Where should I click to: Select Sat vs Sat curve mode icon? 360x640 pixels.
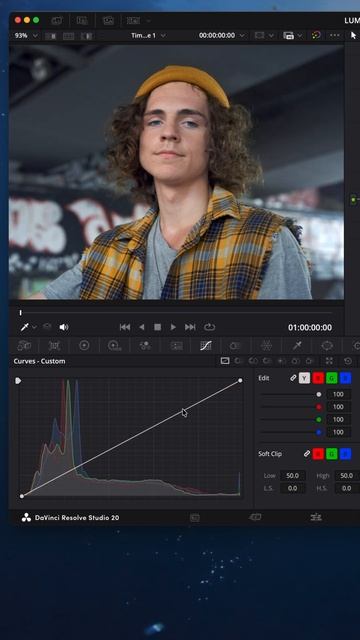click(296, 361)
